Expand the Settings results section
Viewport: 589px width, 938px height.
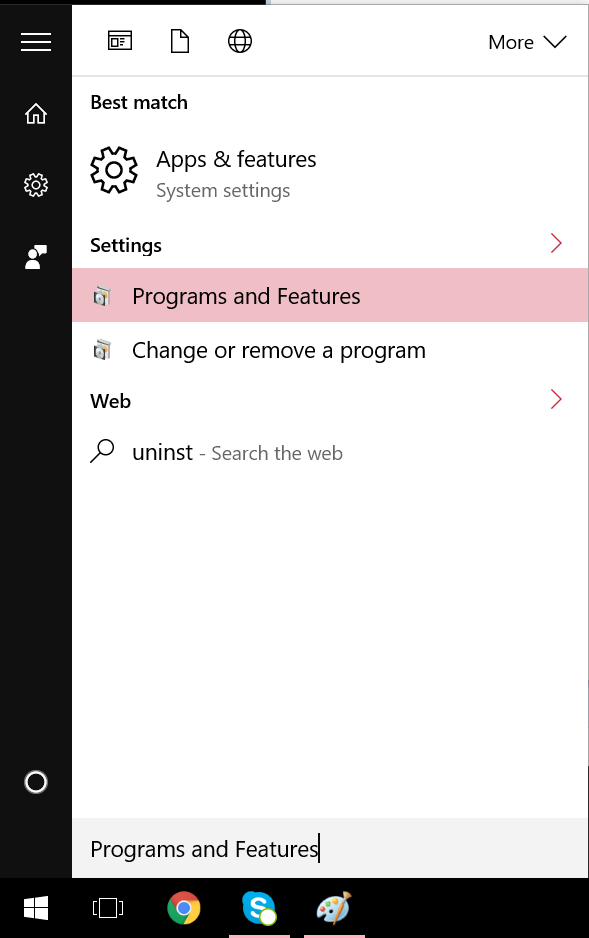coord(556,243)
